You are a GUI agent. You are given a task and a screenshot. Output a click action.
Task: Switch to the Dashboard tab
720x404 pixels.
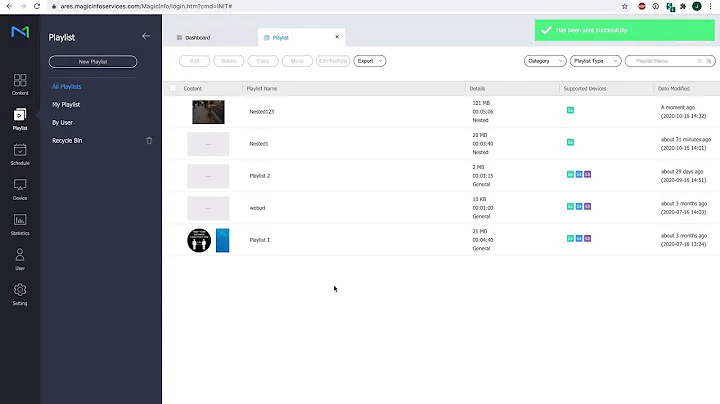point(194,38)
